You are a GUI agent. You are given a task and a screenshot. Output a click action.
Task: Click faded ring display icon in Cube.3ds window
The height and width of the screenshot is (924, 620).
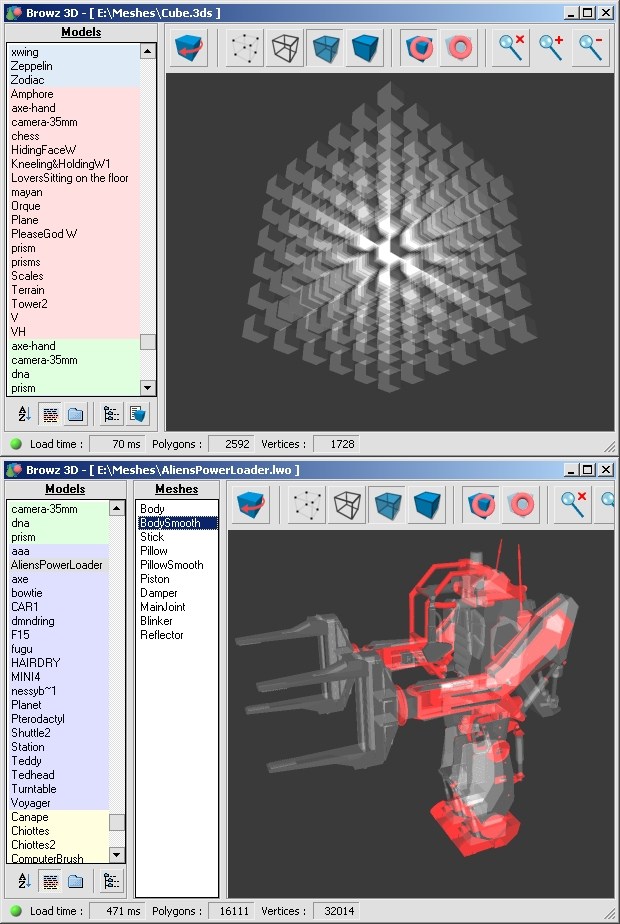459,47
